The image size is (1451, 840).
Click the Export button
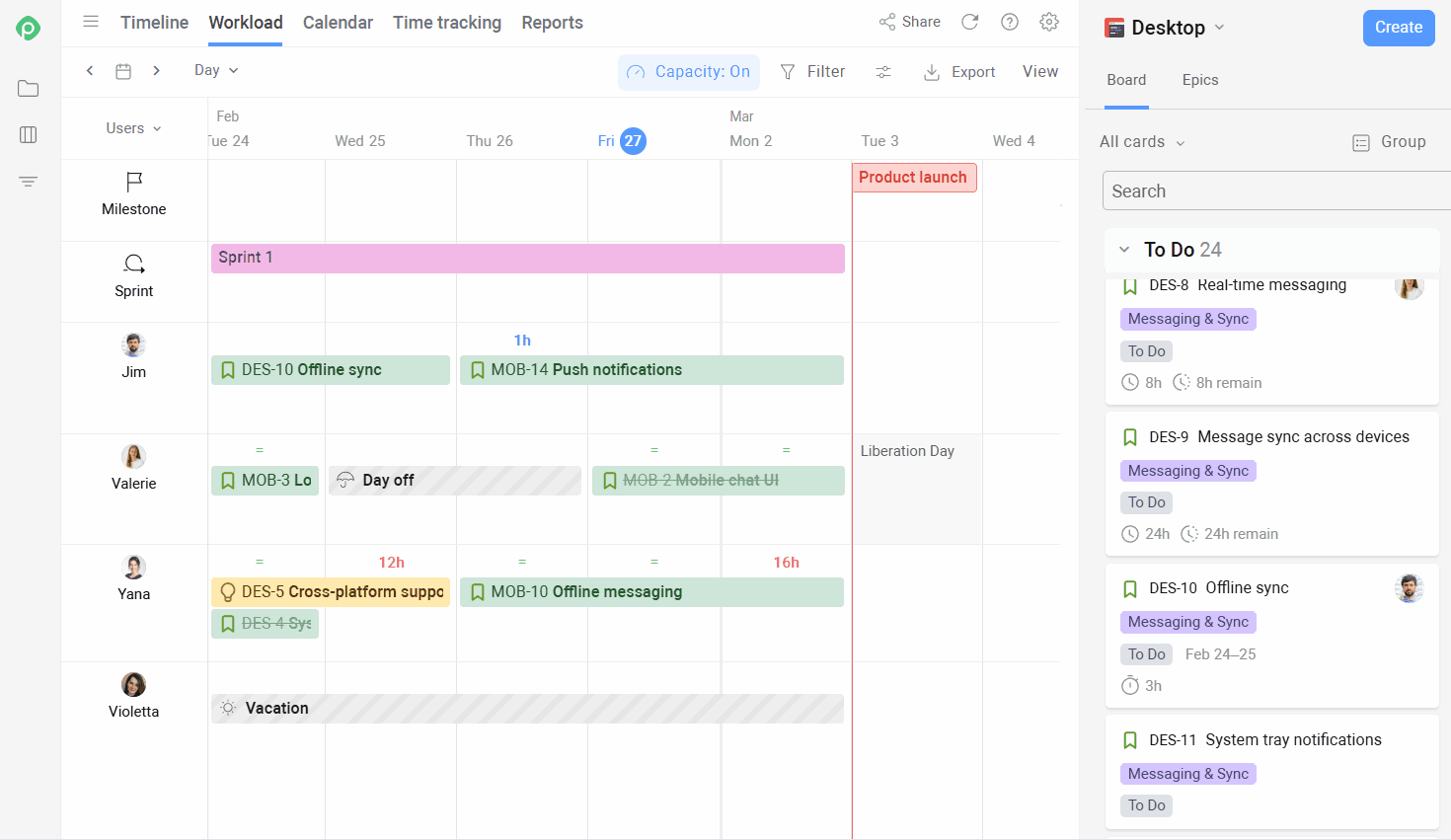(959, 72)
